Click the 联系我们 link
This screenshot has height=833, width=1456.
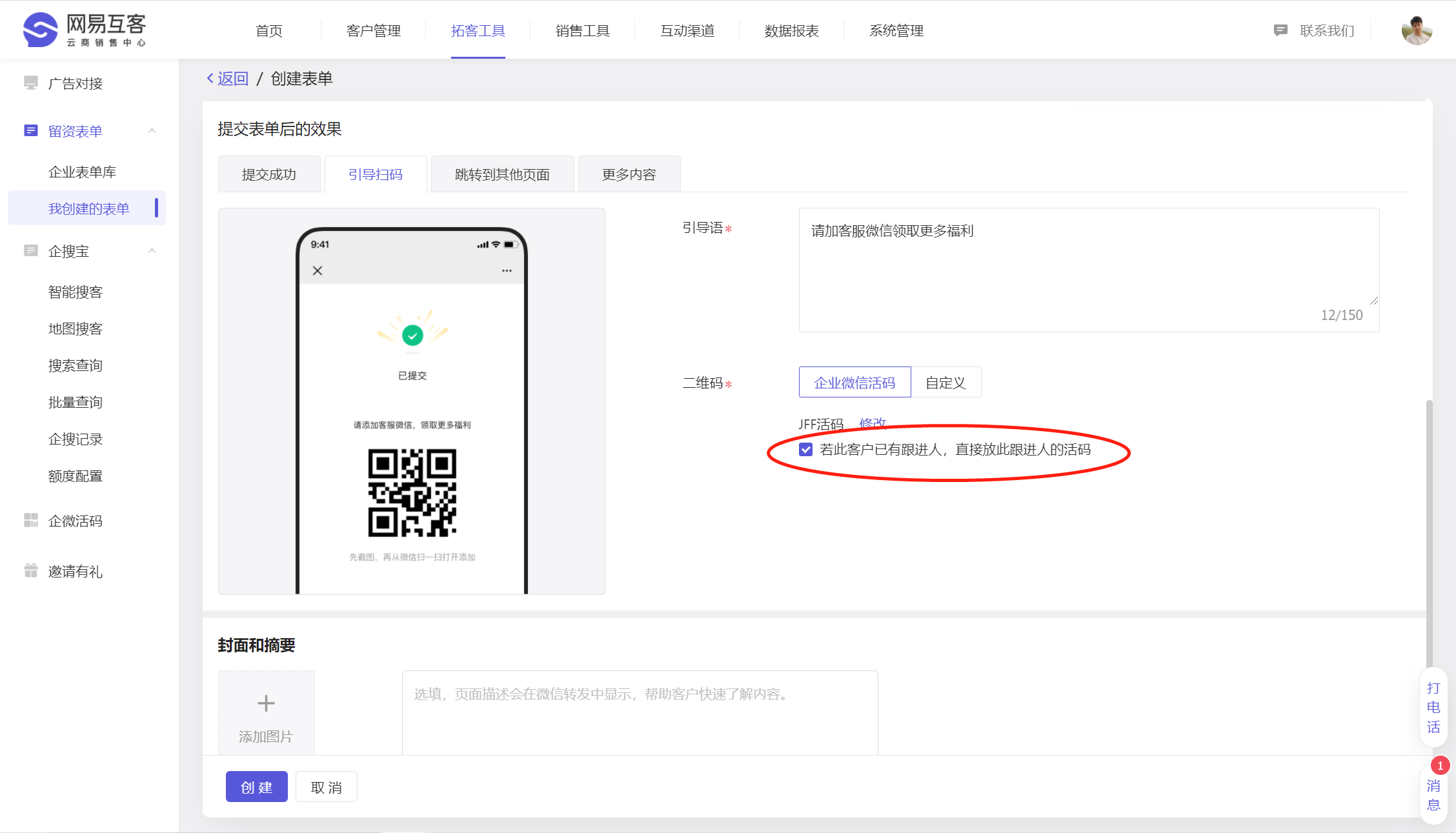[x=1327, y=30]
